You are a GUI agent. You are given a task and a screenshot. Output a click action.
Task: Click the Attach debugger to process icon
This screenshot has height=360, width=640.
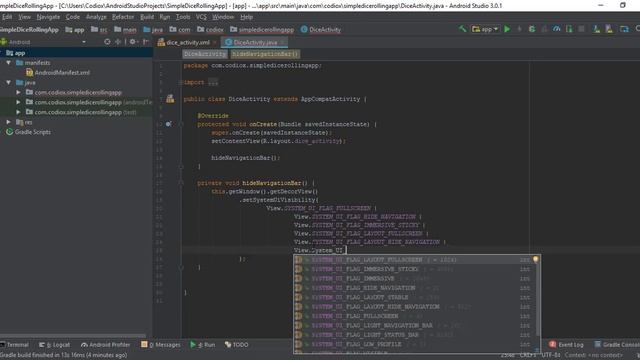click(569, 29)
